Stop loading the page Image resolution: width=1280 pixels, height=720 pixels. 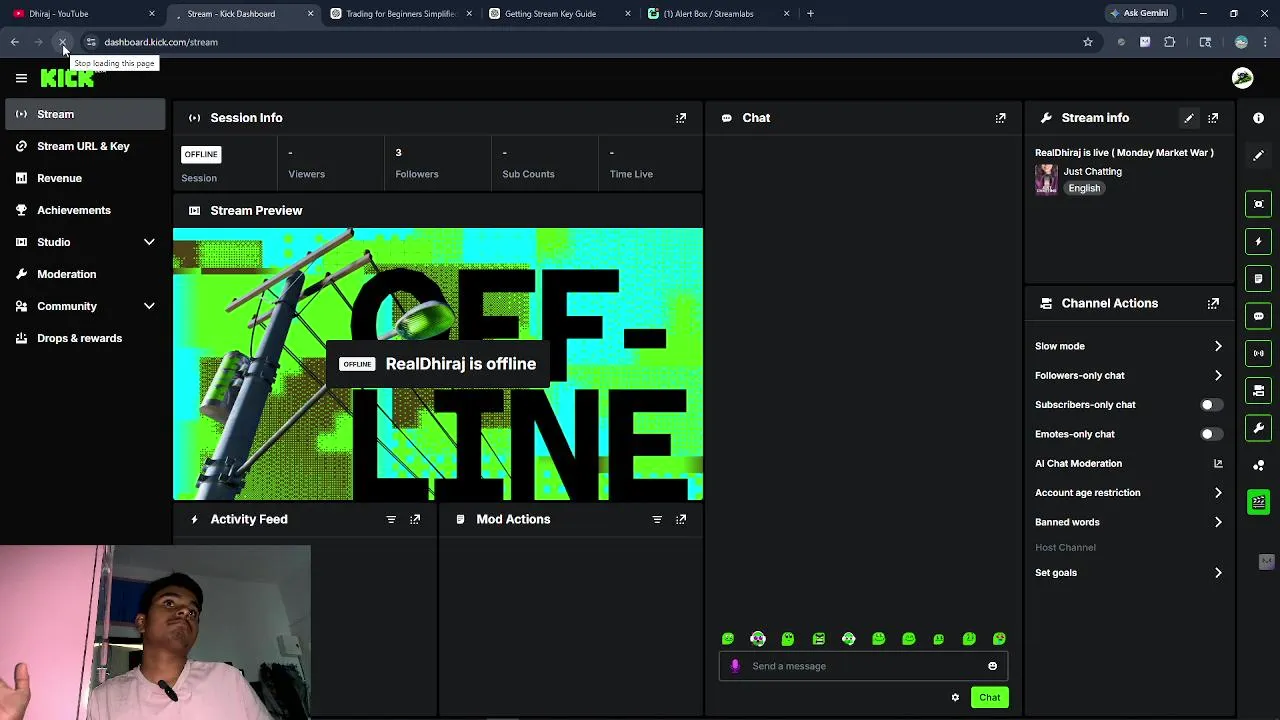click(x=62, y=42)
